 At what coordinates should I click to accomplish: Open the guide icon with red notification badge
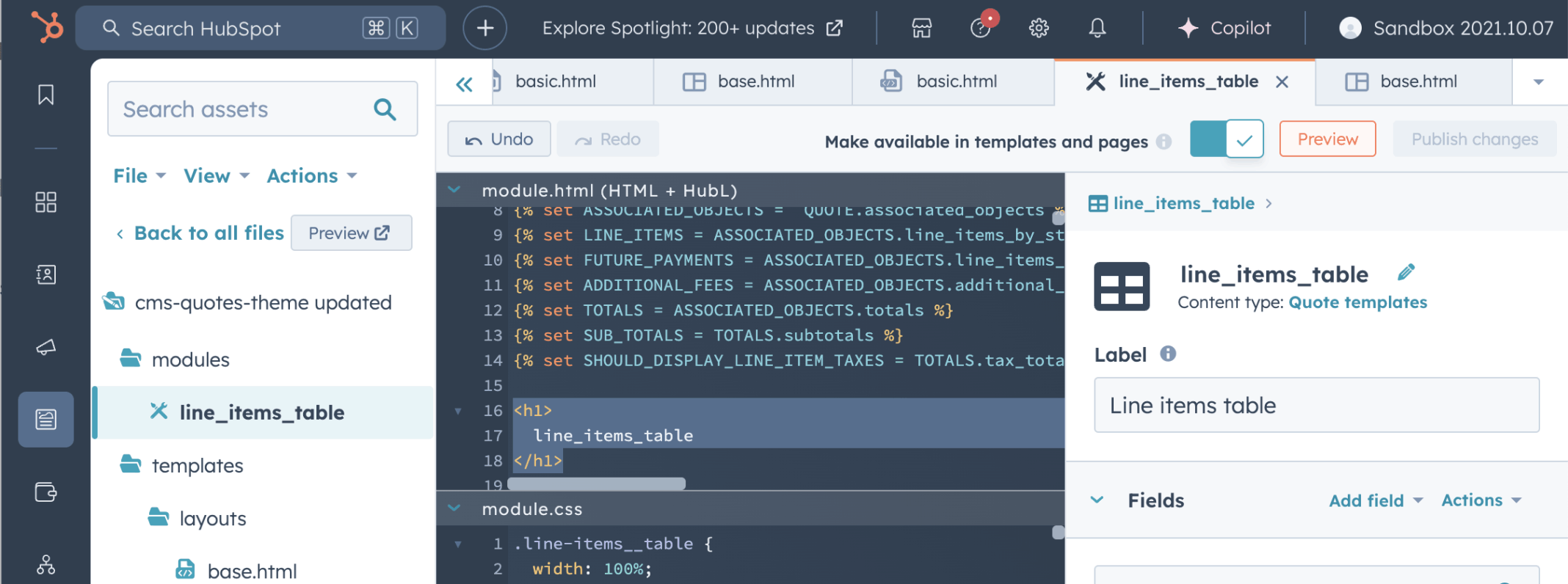pyautogui.click(x=982, y=26)
